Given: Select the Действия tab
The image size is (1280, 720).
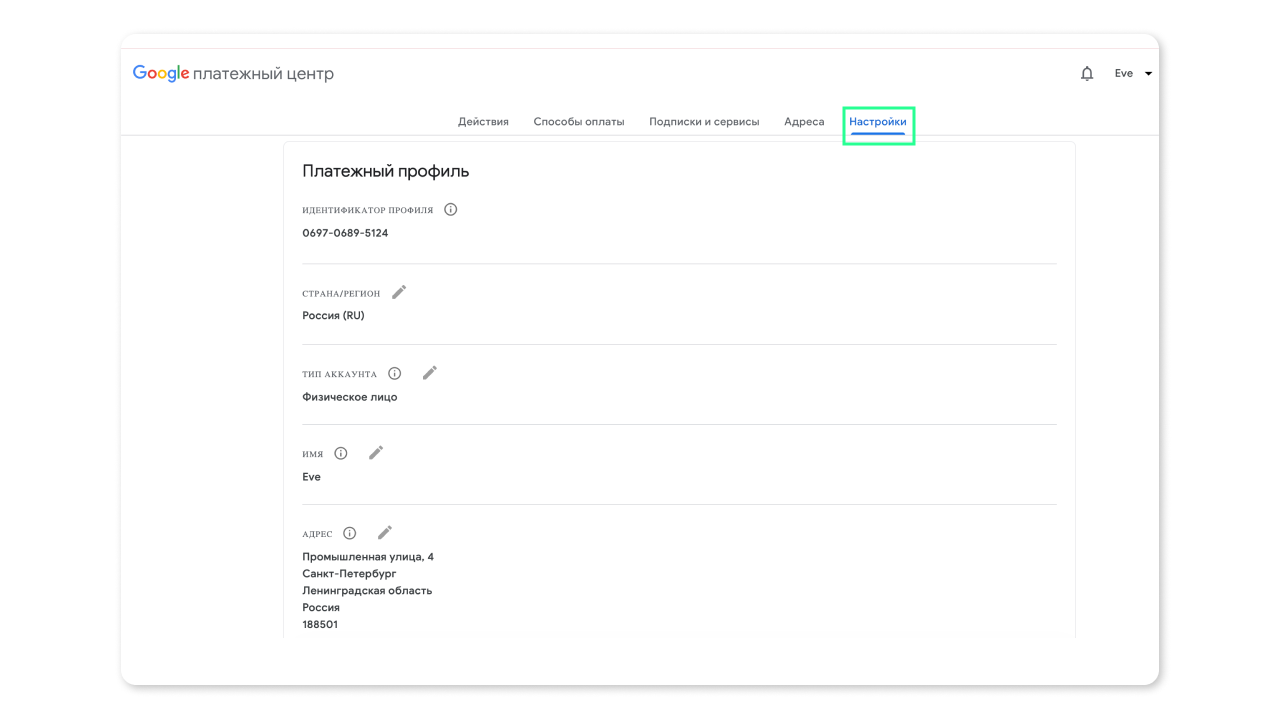Looking at the screenshot, I should (x=483, y=121).
